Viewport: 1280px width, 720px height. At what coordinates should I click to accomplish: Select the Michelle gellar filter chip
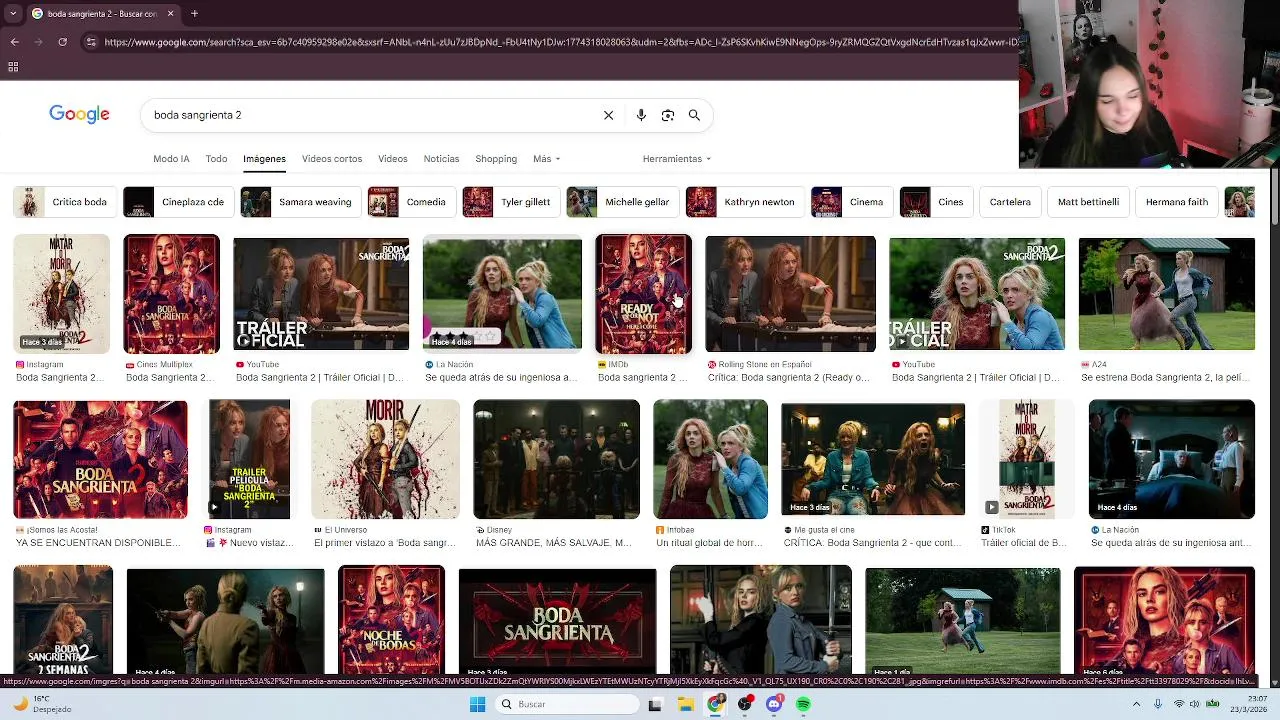point(621,202)
